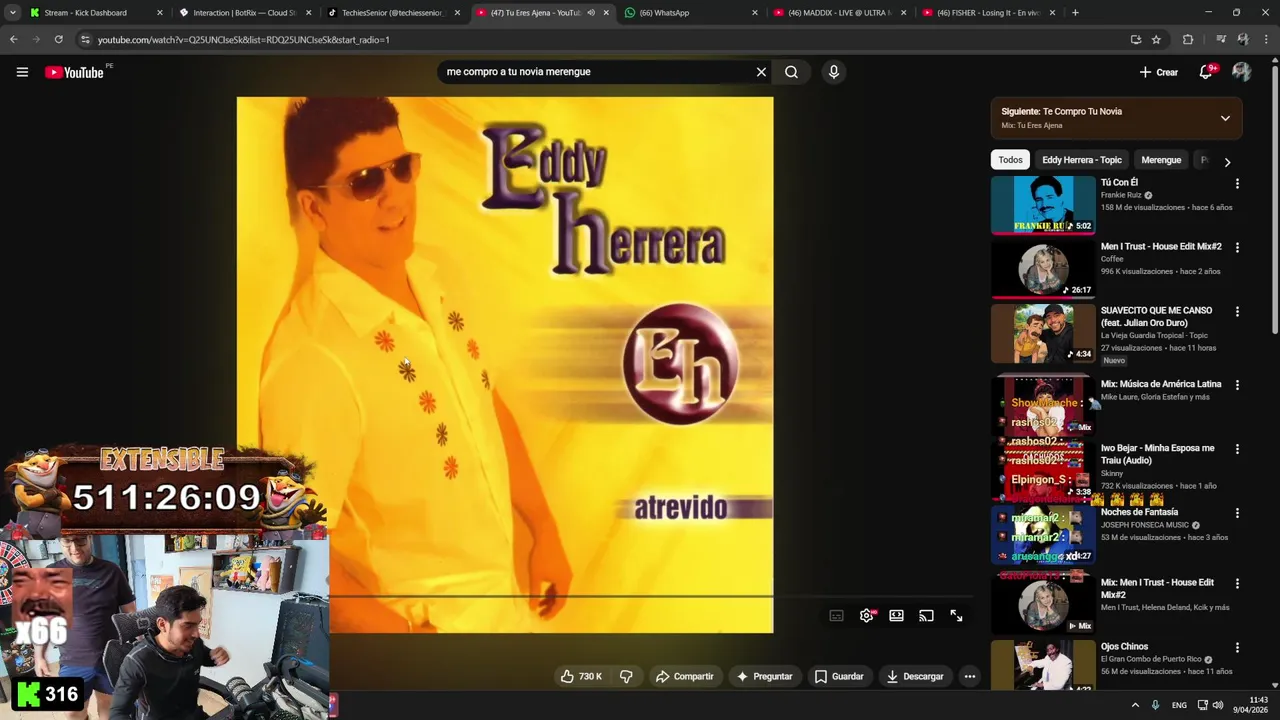
Task: Install app icon in the address bar
Action: pyautogui.click(x=1136, y=40)
